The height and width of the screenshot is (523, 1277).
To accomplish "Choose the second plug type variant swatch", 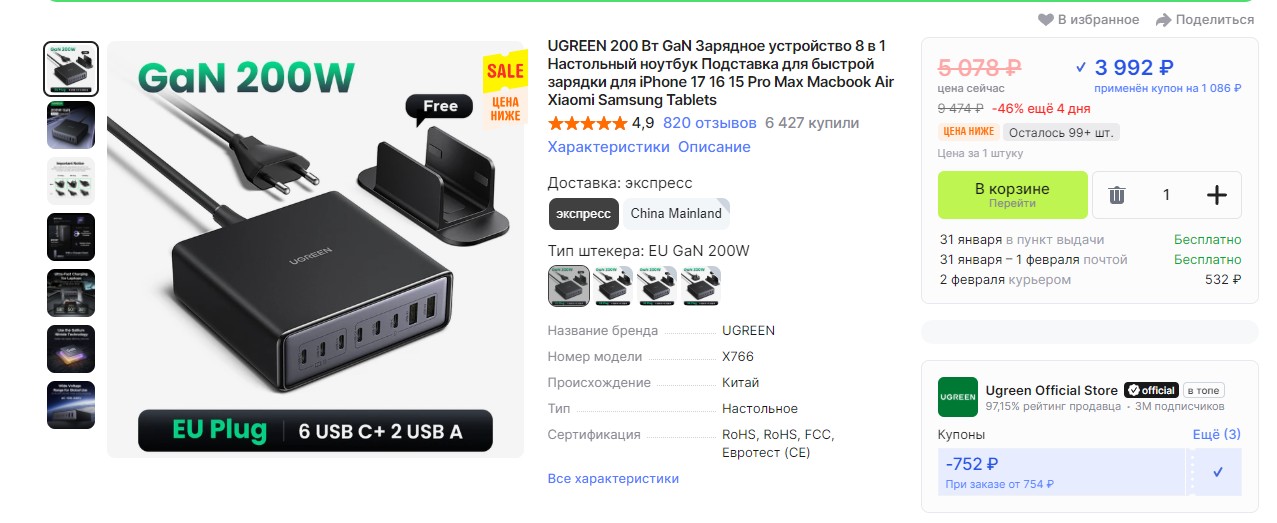I will point(613,285).
